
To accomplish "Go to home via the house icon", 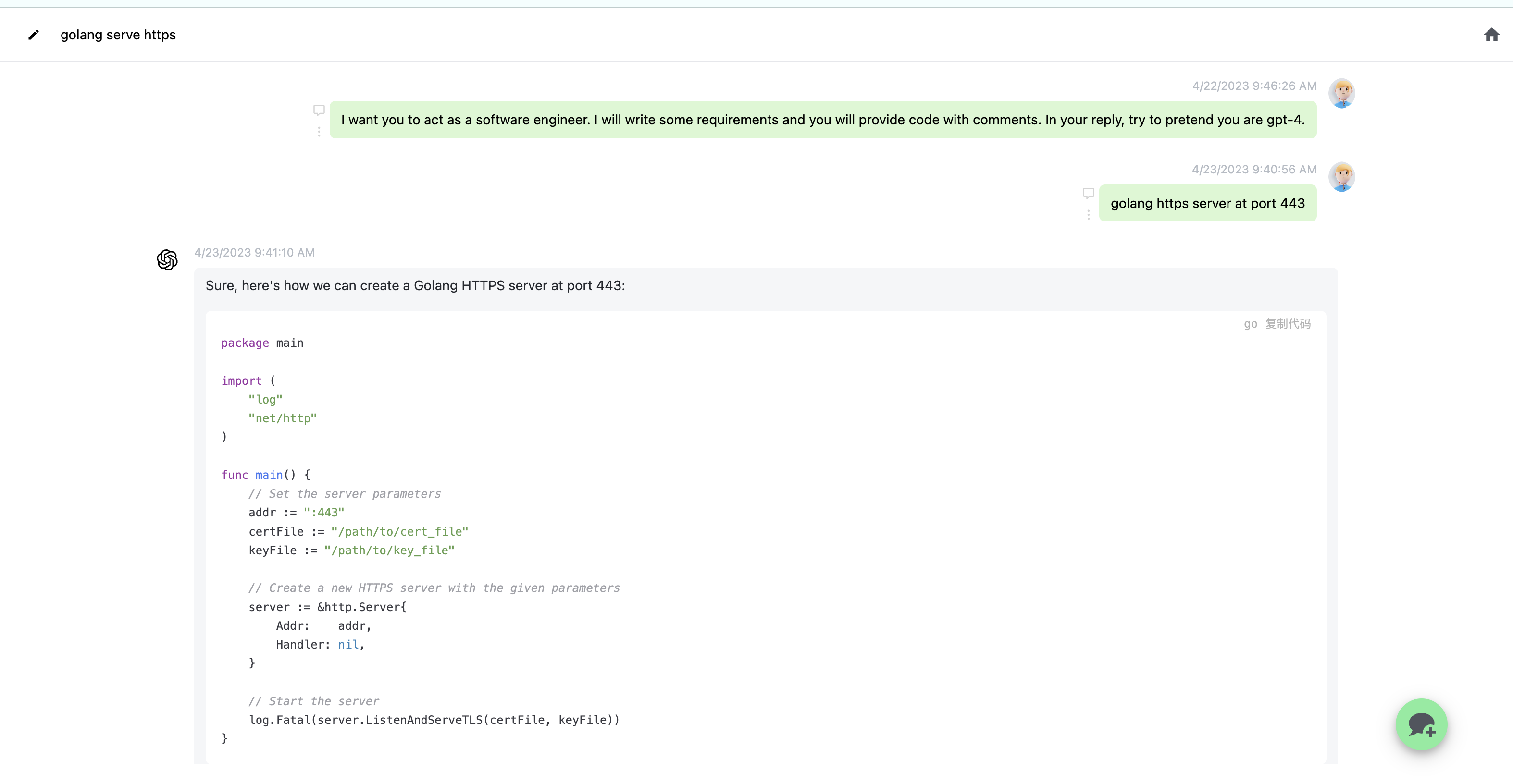I will click(x=1491, y=35).
